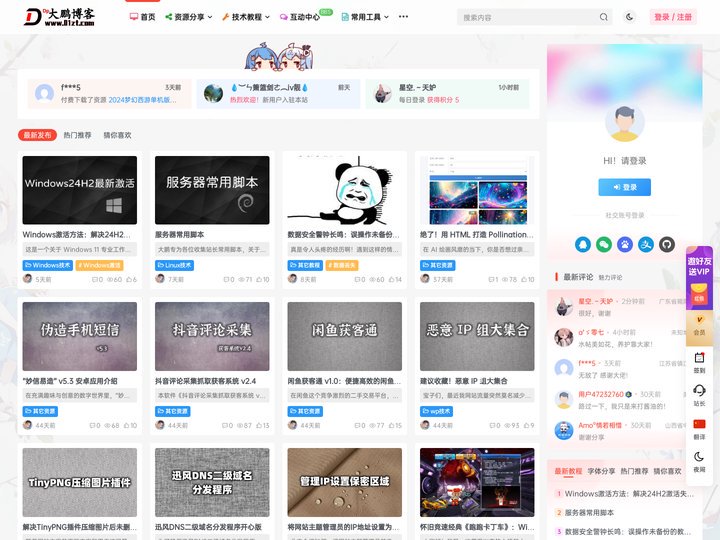
Task: Expand the 资源分享 dropdown menu
Action: (x=189, y=17)
